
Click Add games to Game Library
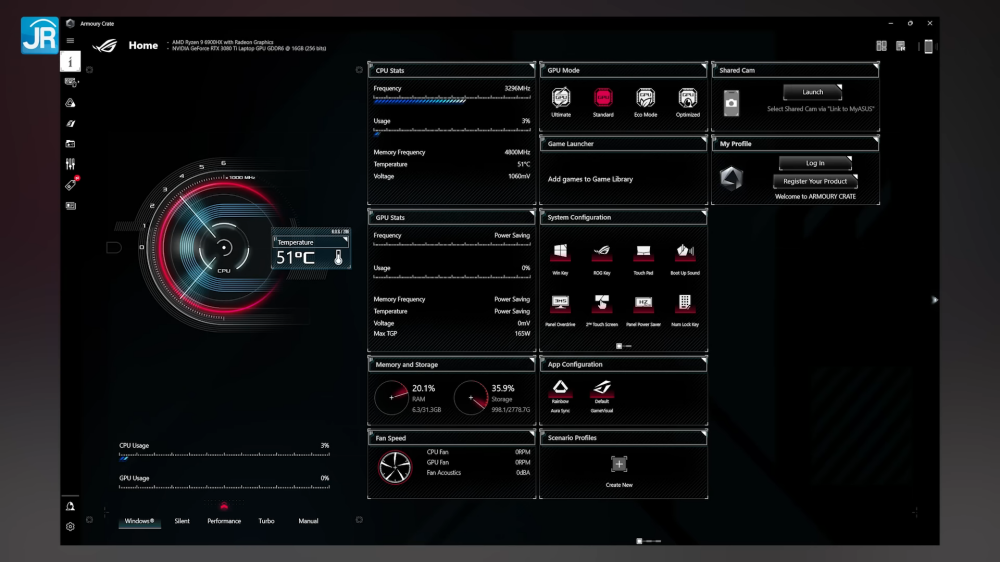[x=591, y=179]
